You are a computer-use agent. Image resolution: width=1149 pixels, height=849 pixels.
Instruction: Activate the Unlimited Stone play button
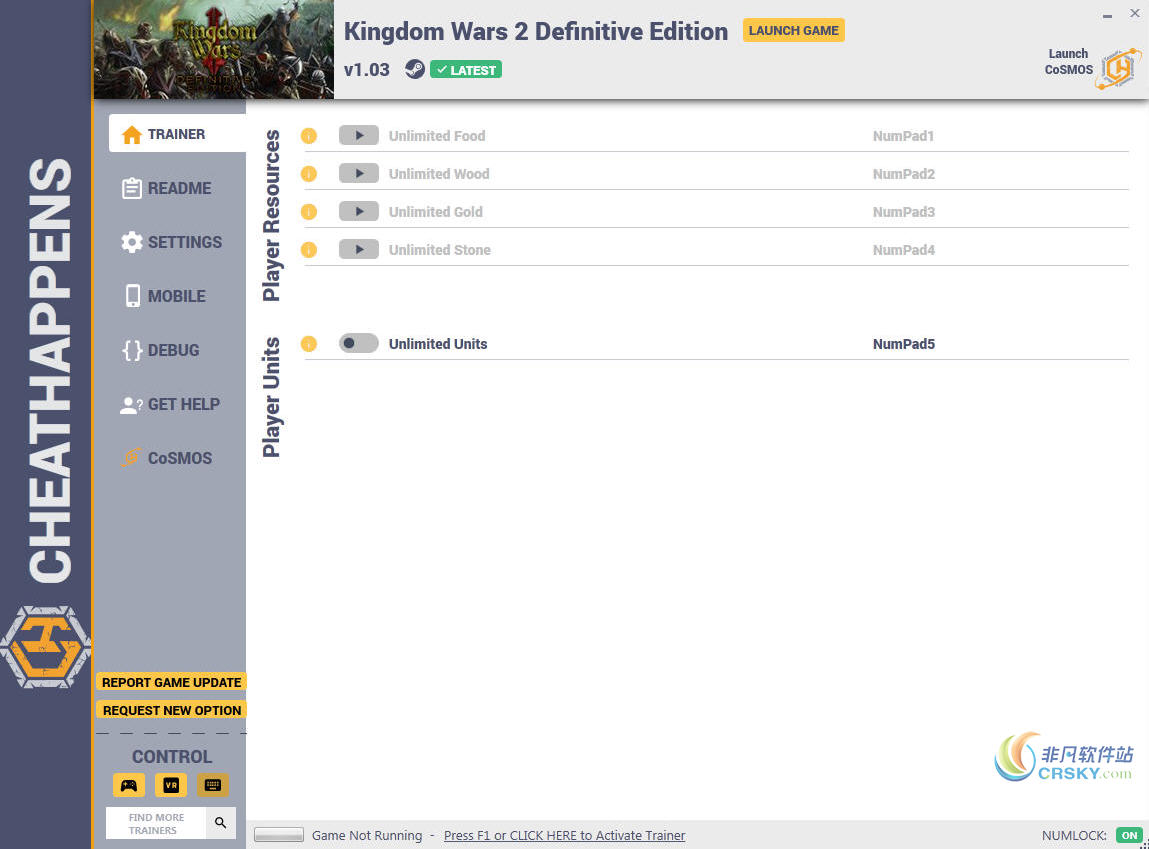pos(358,250)
